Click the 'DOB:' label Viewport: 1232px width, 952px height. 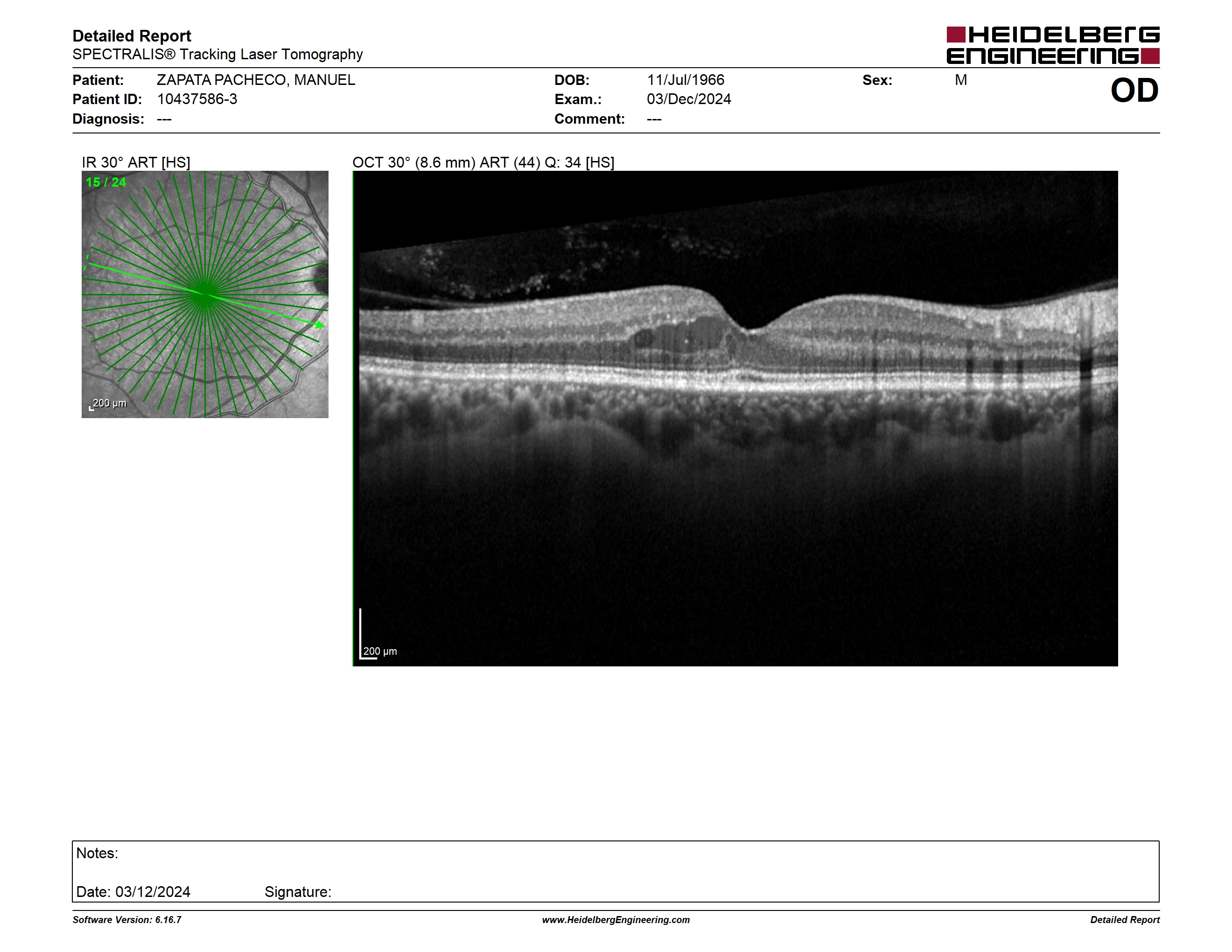(572, 80)
